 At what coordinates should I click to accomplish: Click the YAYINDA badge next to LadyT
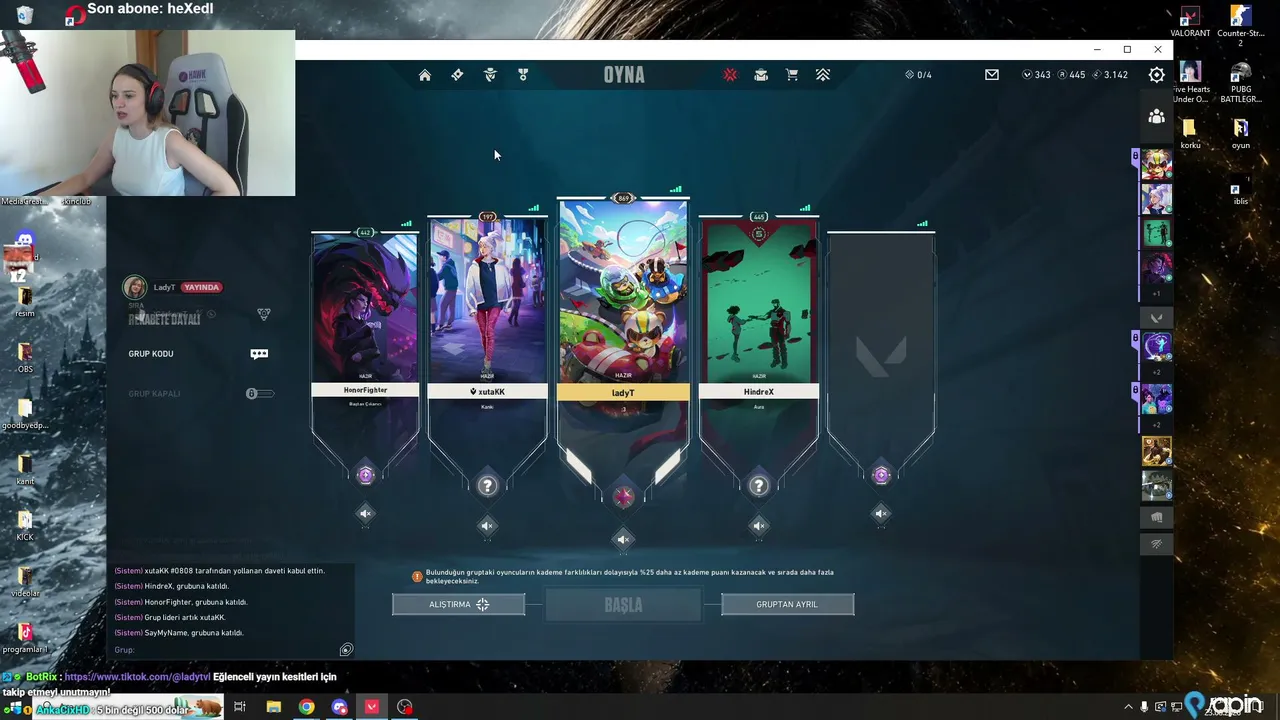201,287
